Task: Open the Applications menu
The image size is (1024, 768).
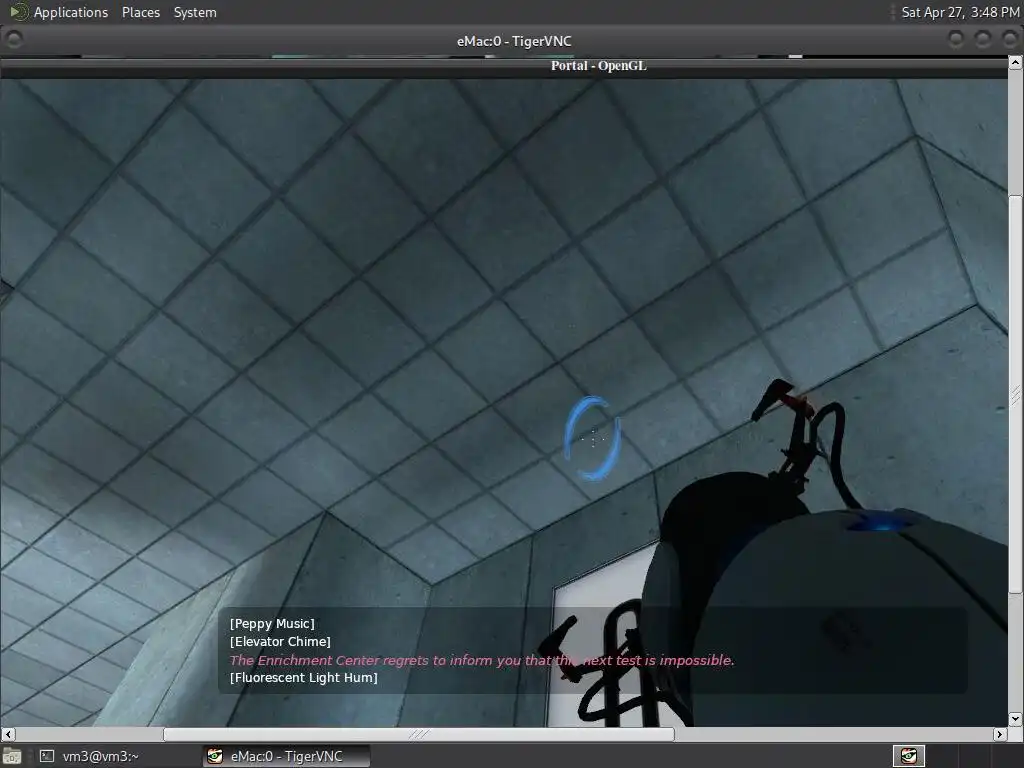Action: click(x=71, y=12)
